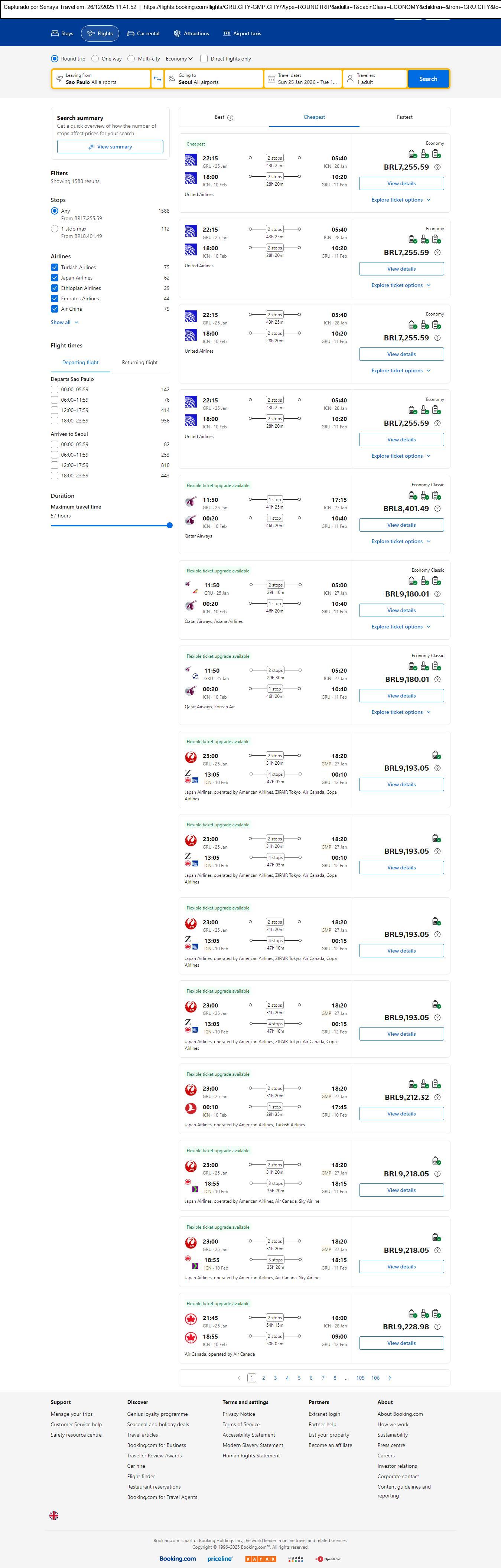Expand the airlines list with Show all
501x1568 pixels.
click(64, 322)
